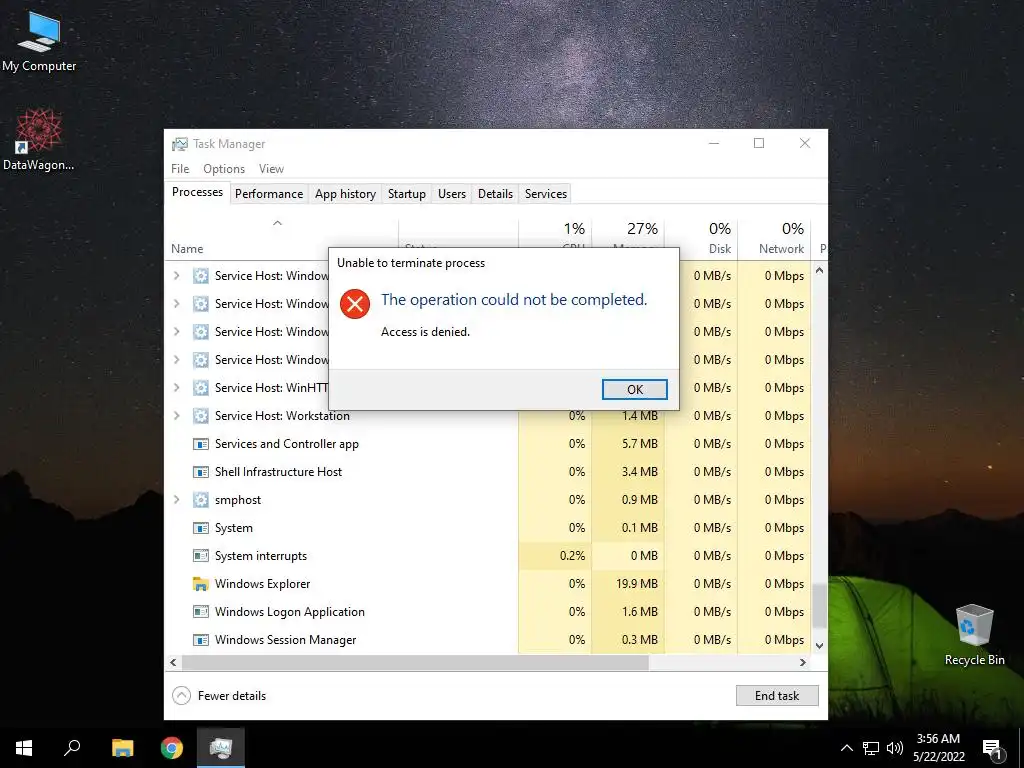Expand the fourth Service Host: Windows row
This screenshot has height=768, width=1024.
click(176, 359)
